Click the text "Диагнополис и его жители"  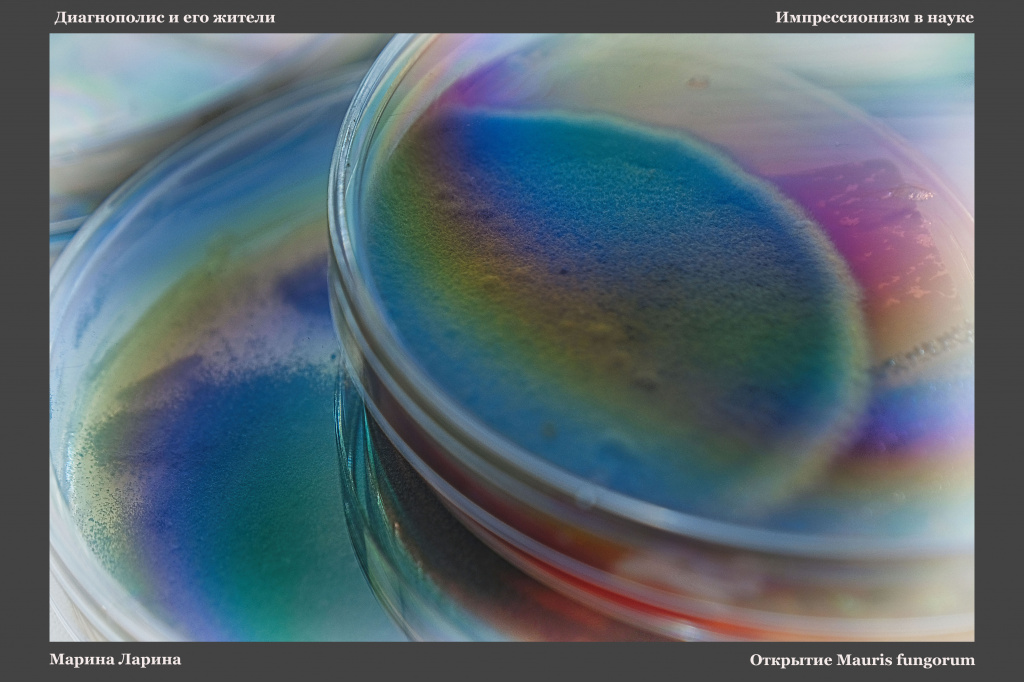point(165,18)
